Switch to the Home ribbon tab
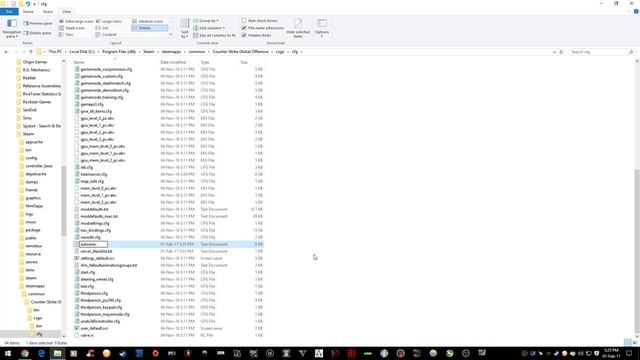 [x=28, y=11]
